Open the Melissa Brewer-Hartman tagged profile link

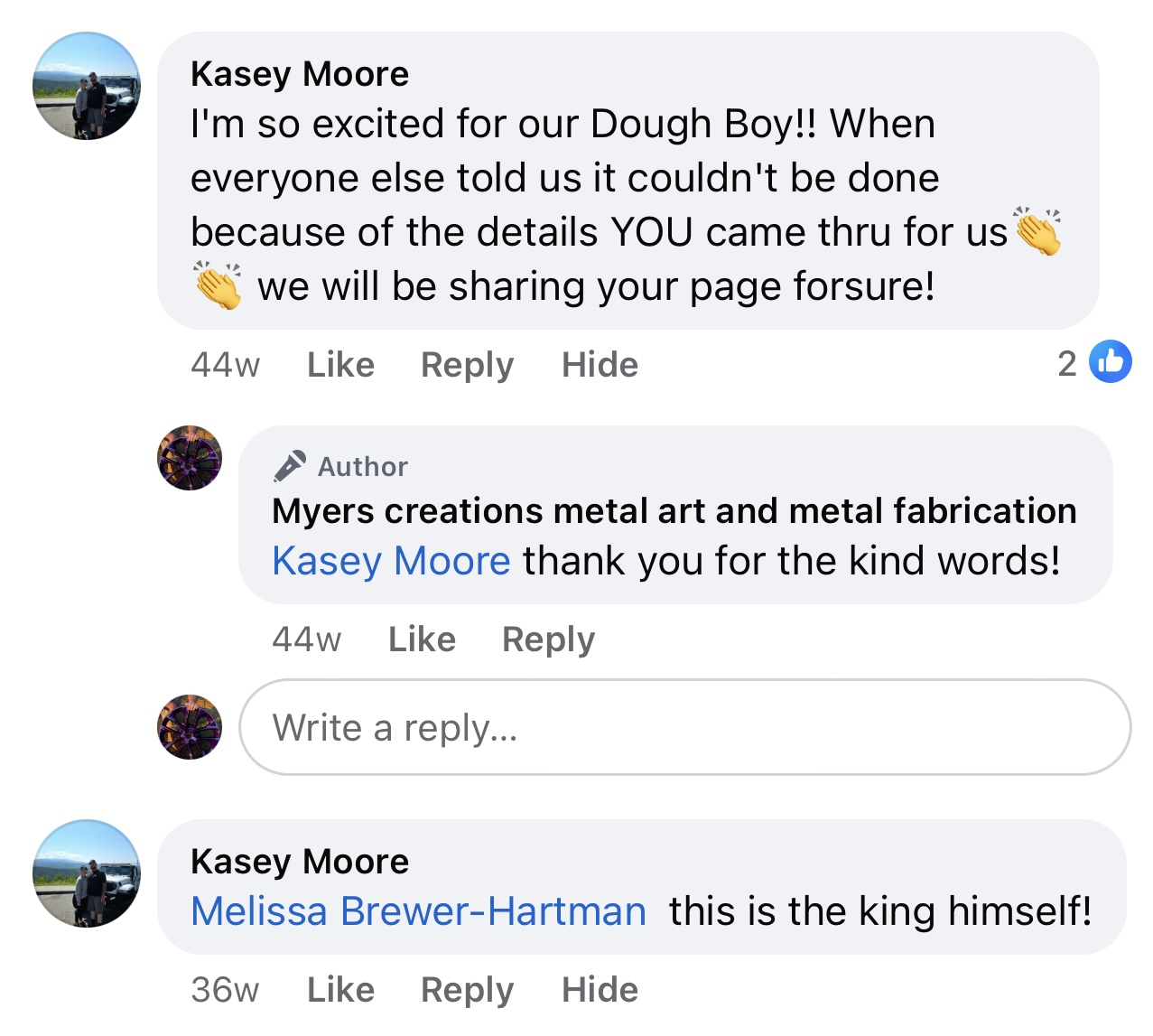click(x=418, y=911)
